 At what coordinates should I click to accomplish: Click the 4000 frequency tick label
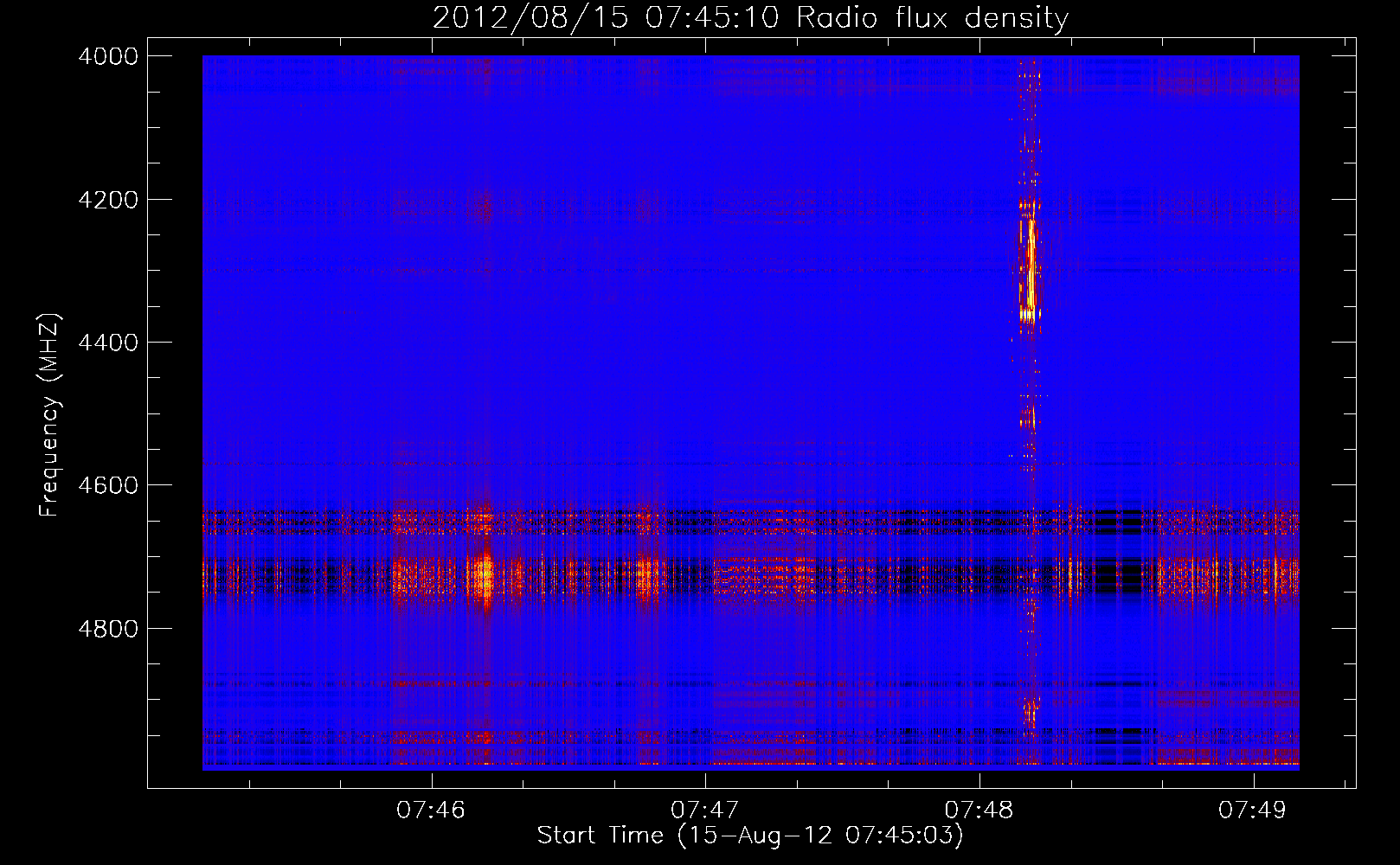coord(108,56)
